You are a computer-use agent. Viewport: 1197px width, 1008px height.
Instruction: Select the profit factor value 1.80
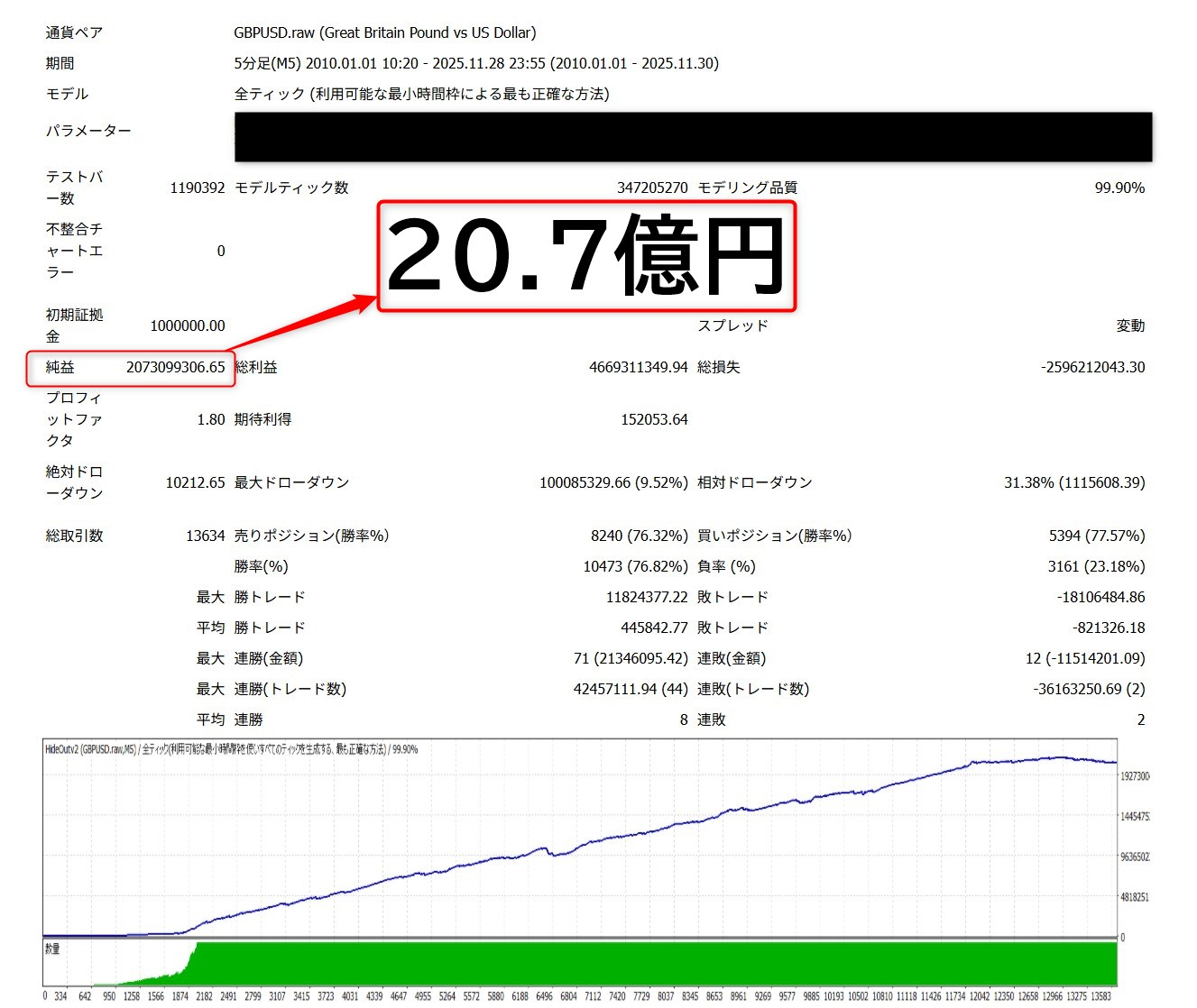coord(210,419)
